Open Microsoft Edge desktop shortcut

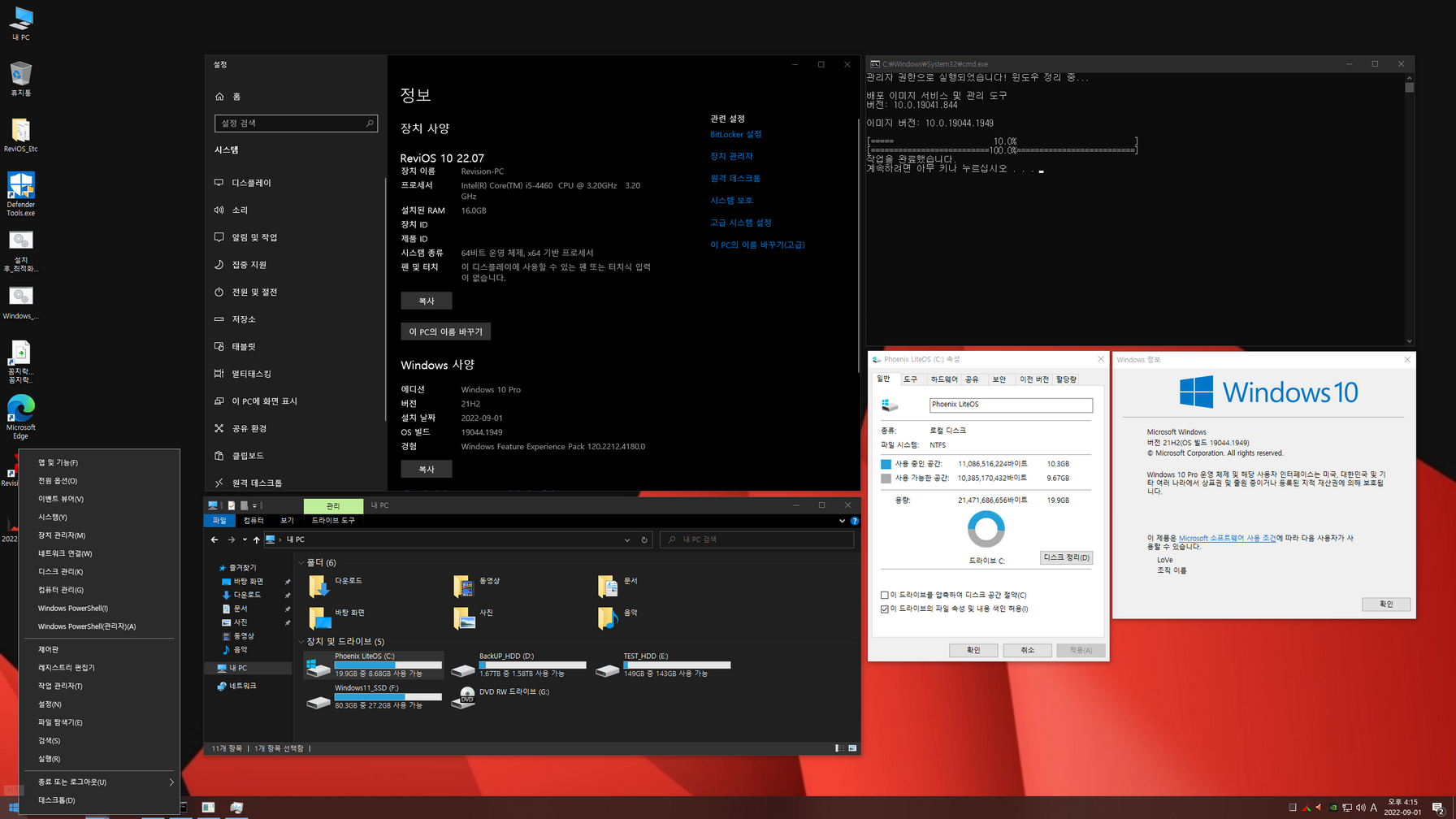20,417
